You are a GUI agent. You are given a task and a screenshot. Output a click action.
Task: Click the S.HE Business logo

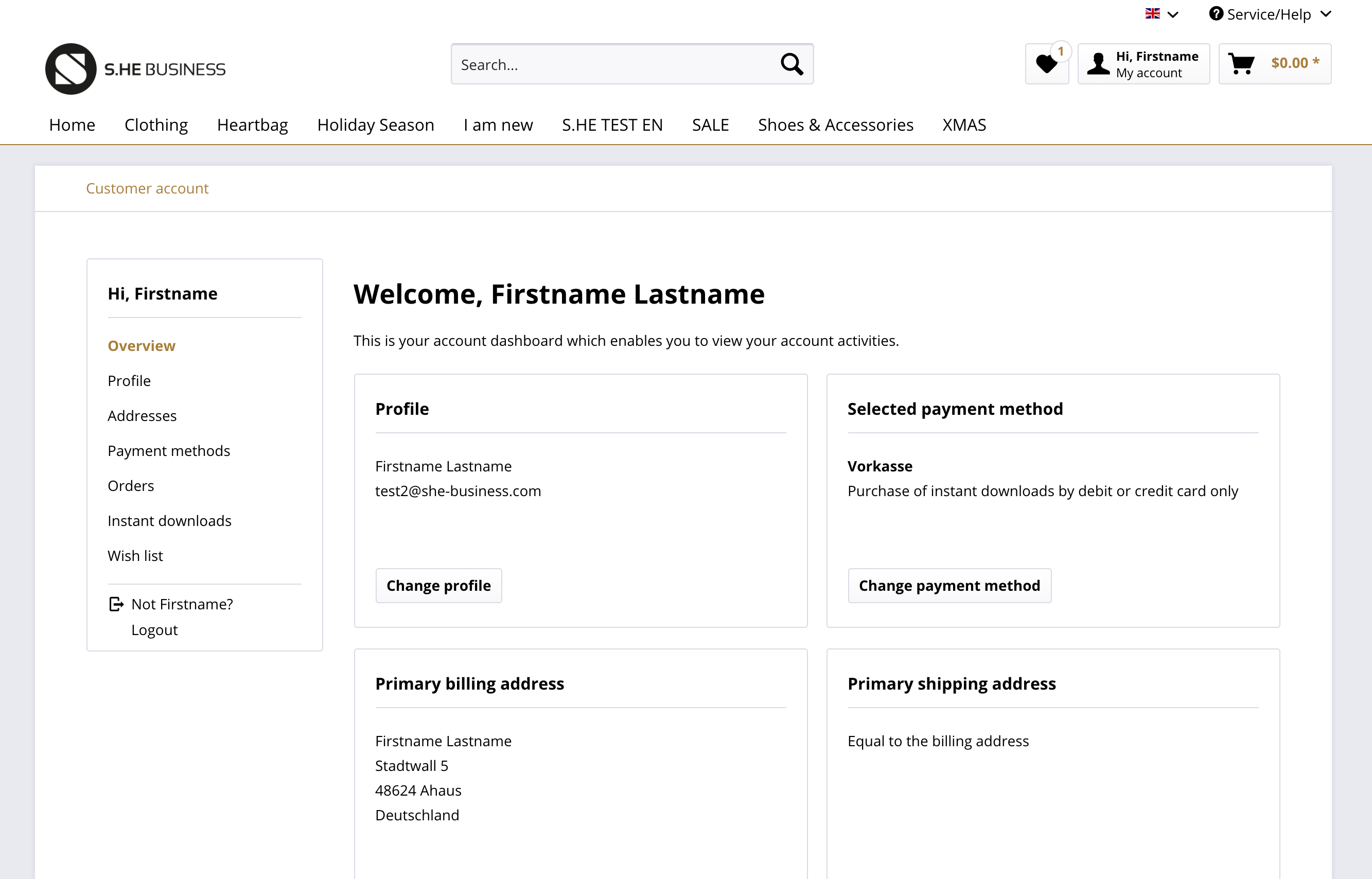pos(136,68)
